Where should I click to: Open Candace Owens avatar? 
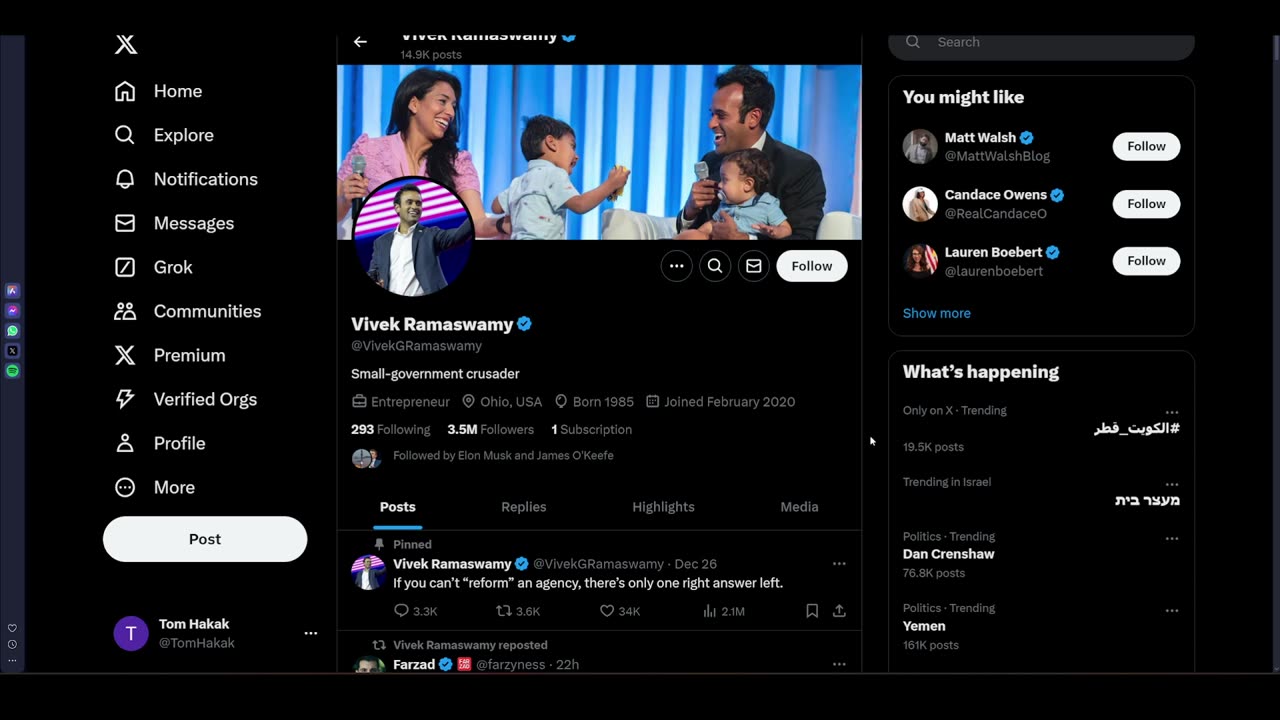920,204
